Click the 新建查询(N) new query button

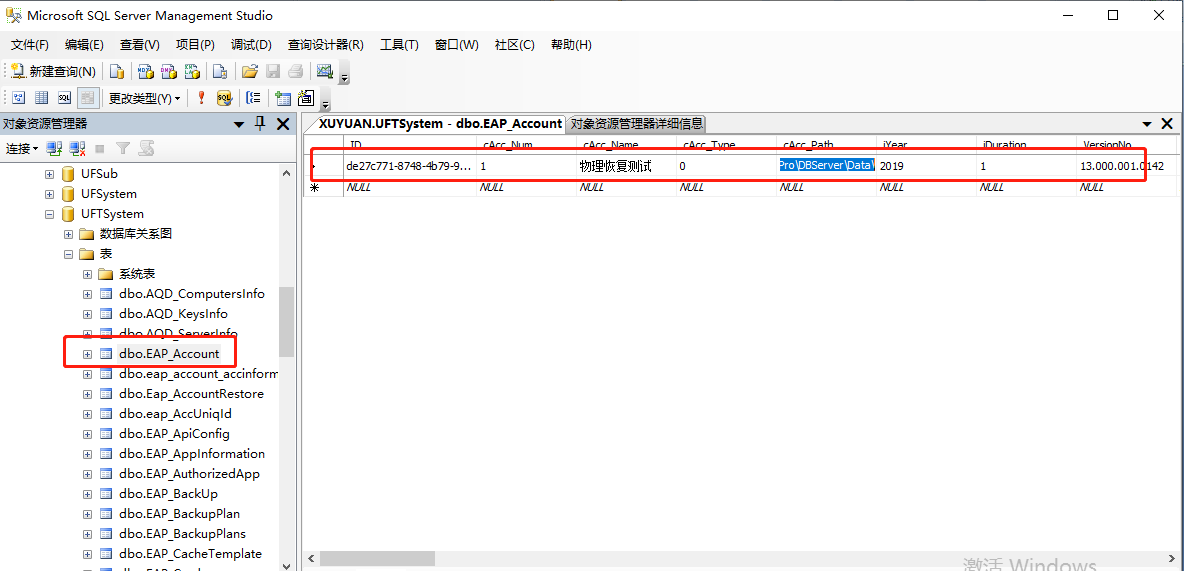(54, 72)
